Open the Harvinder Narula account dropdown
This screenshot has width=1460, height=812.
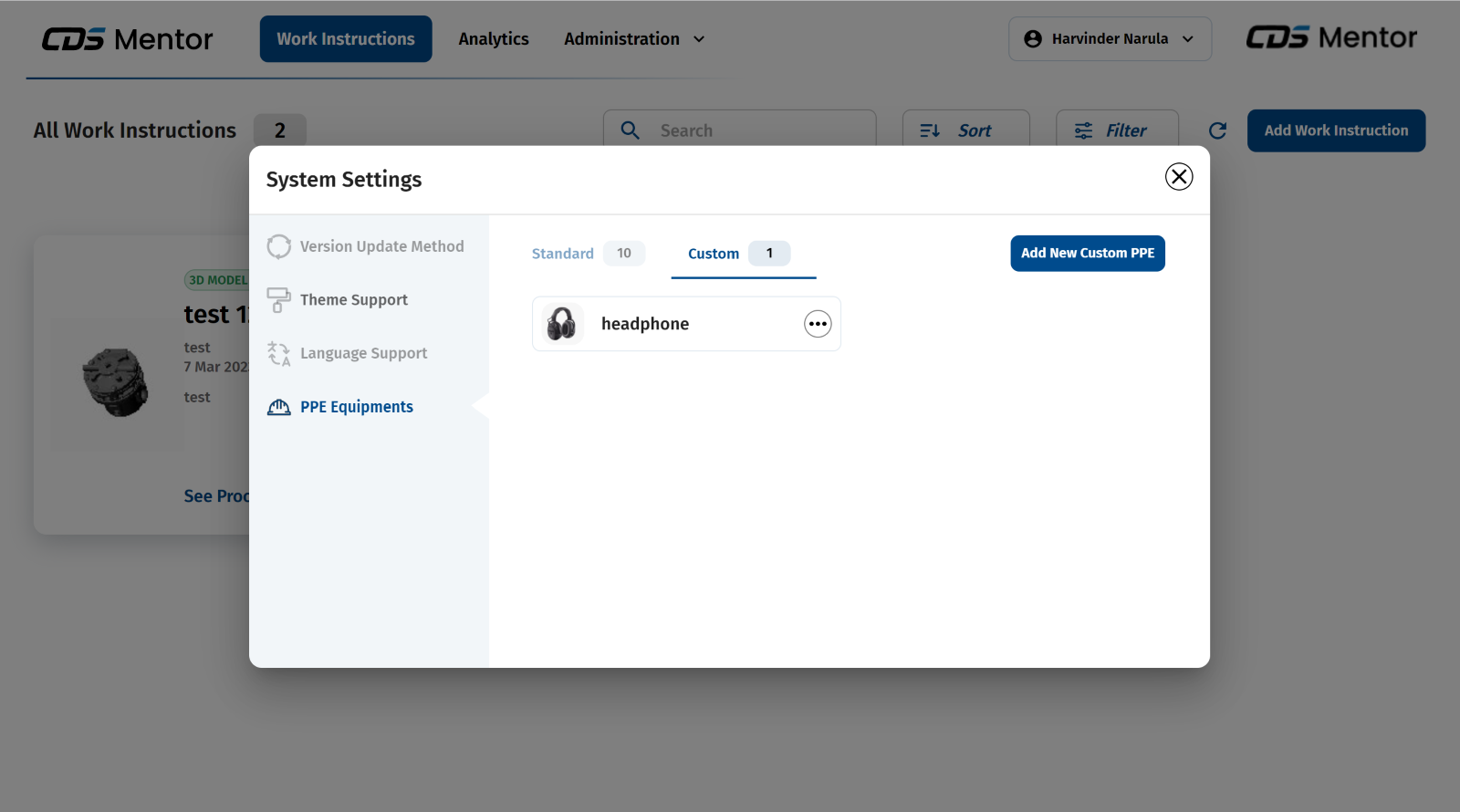(1110, 39)
